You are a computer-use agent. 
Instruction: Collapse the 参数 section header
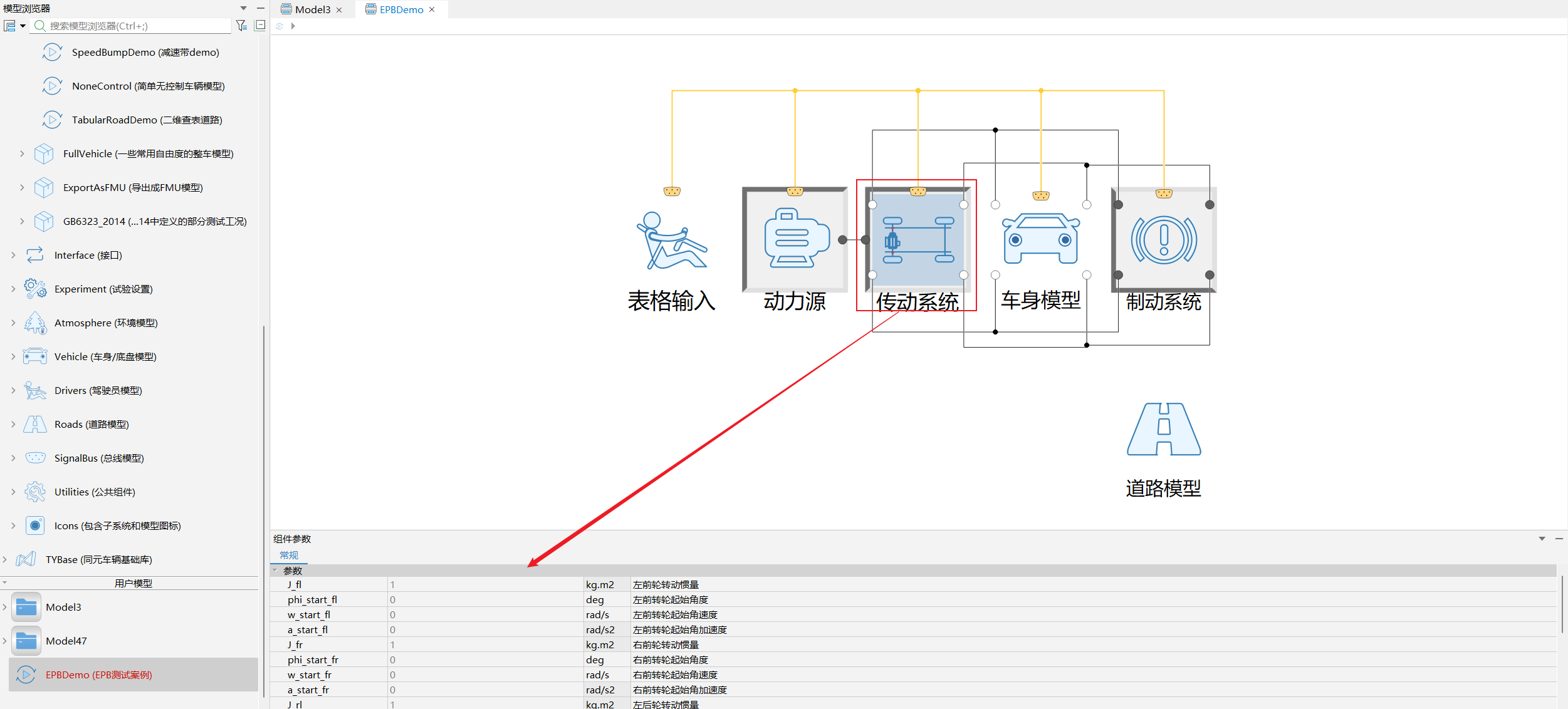click(275, 571)
